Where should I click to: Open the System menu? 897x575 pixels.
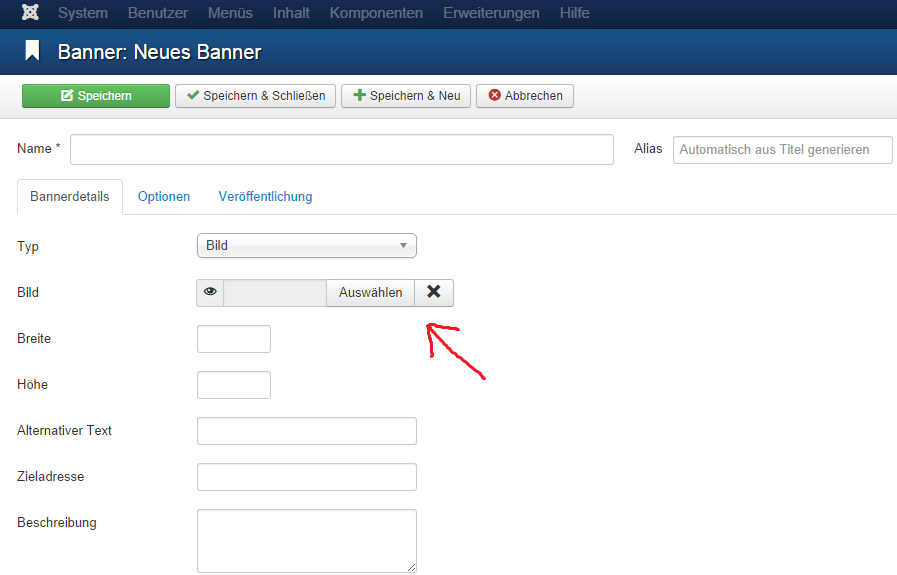[83, 13]
